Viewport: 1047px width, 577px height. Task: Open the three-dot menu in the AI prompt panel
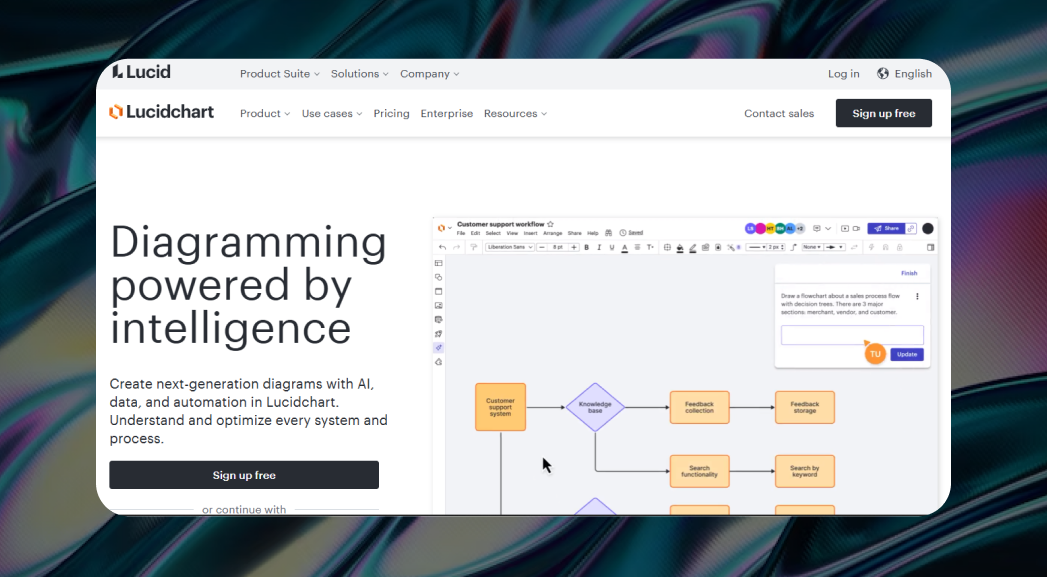coord(917,297)
